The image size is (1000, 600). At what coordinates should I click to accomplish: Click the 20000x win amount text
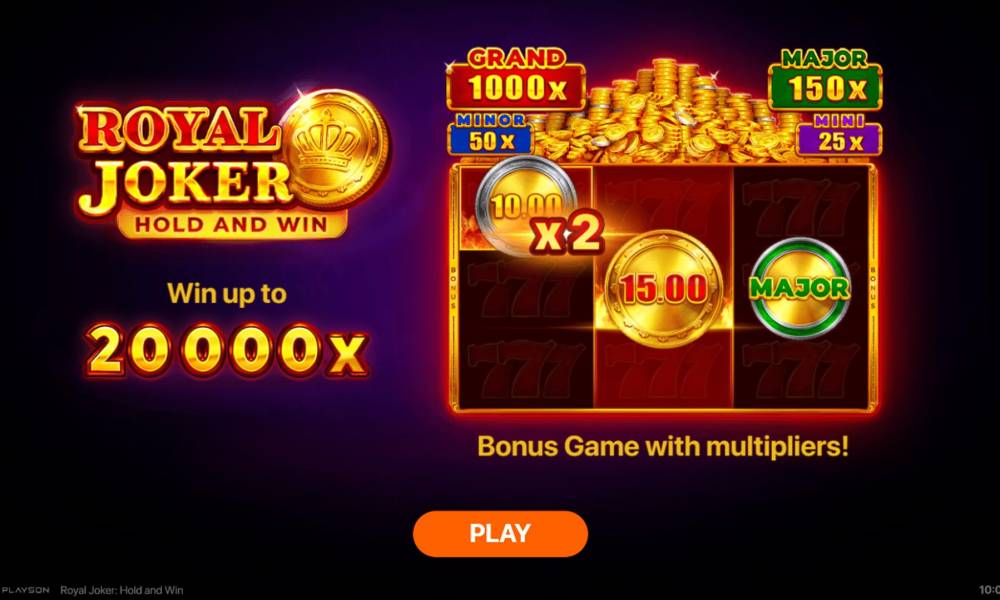coord(226,349)
